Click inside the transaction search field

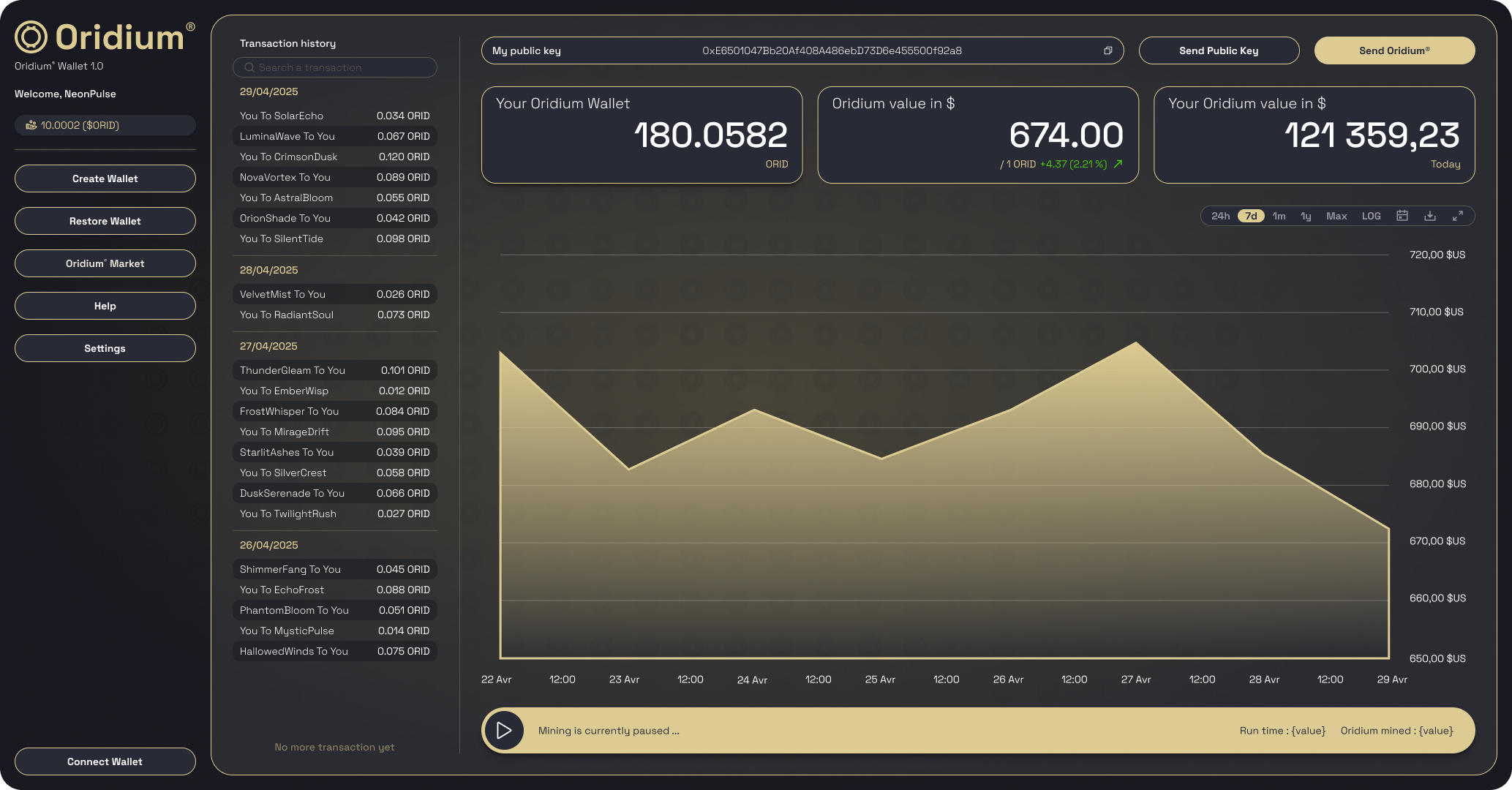(x=334, y=67)
